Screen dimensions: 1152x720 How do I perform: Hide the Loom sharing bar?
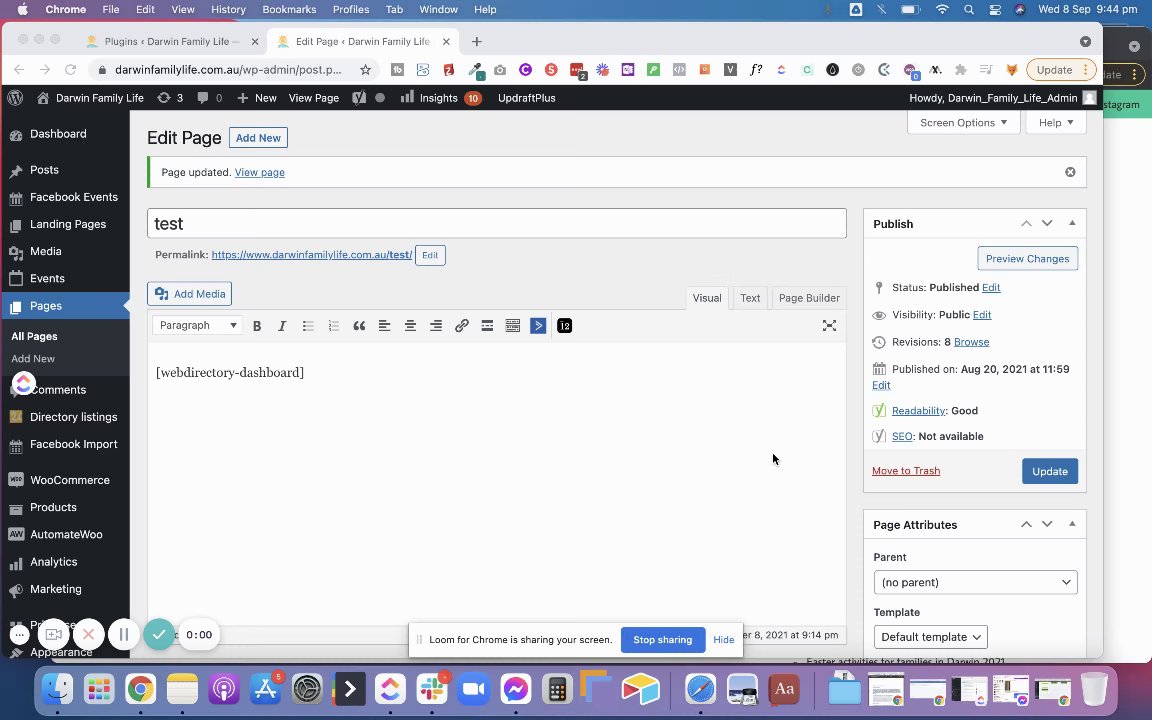(x=724, y=640)
